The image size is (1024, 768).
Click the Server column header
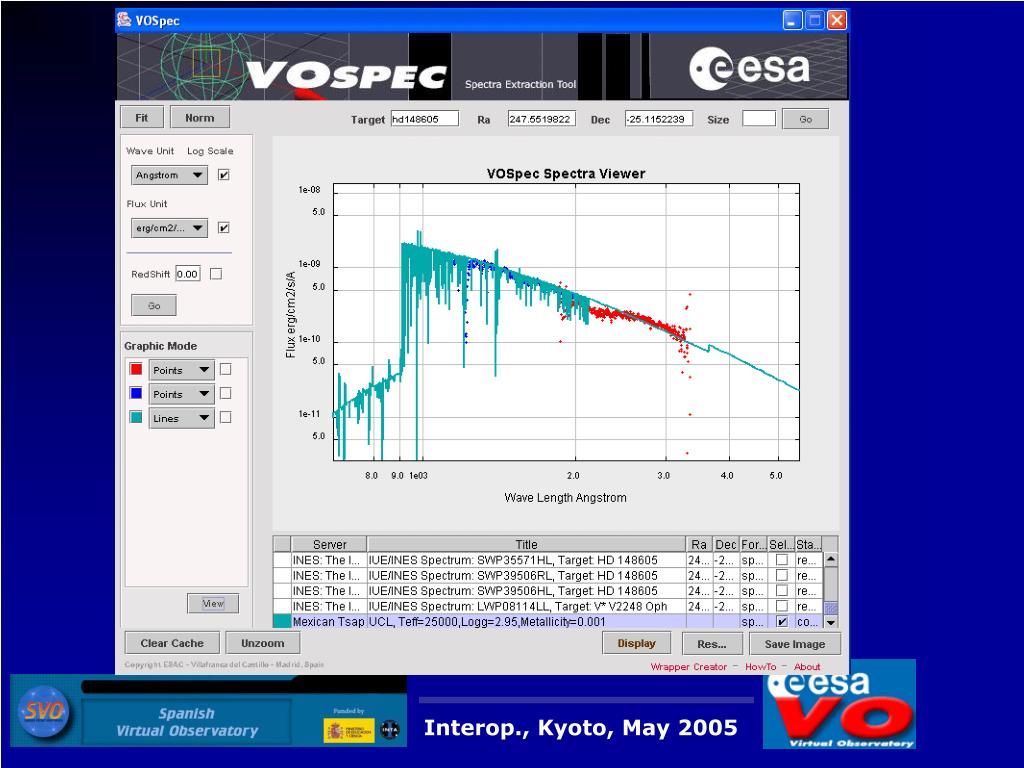click(x=329, y=544)
